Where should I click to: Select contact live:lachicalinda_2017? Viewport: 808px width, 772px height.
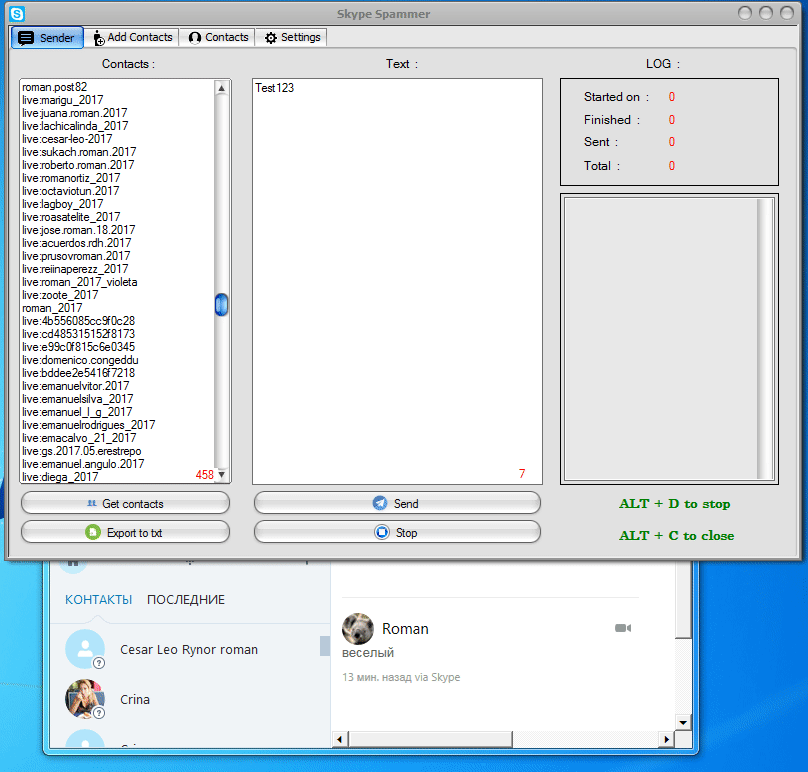[x=75, y=126]
